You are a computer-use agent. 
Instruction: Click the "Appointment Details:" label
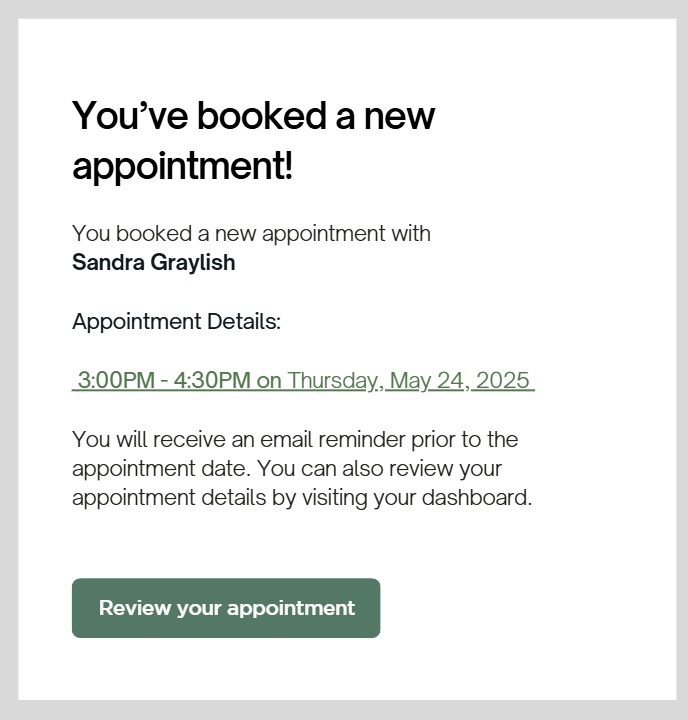coord(177,322)
